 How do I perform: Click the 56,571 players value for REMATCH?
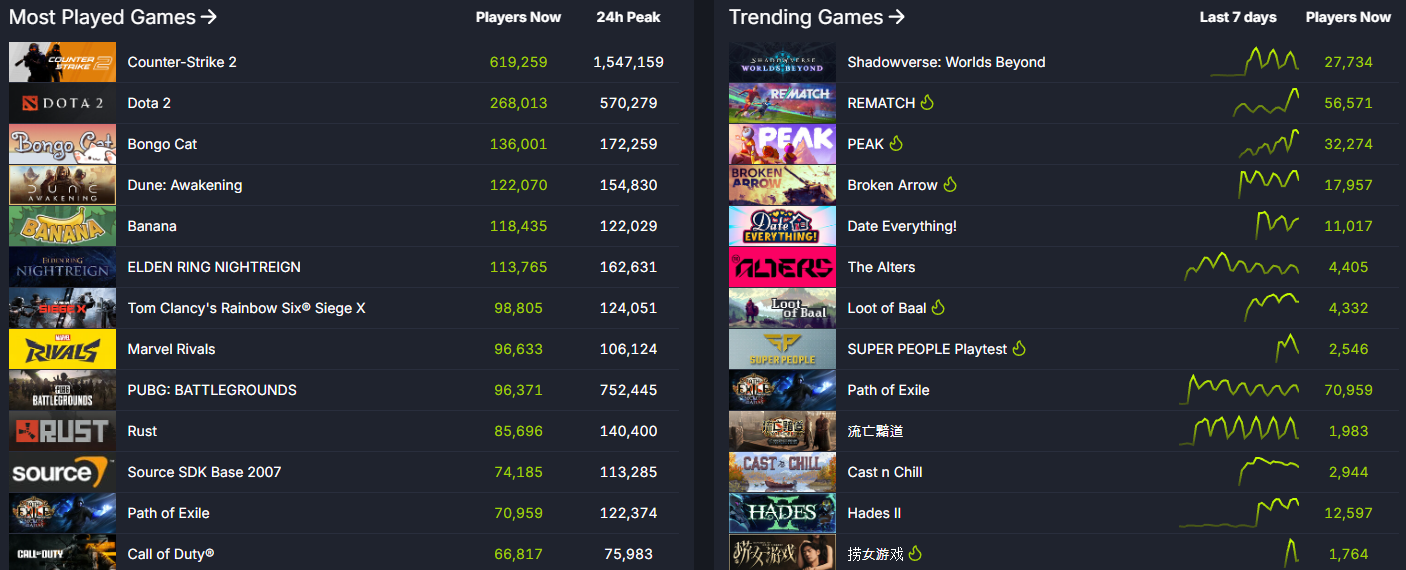click(x=1348, y=103)
